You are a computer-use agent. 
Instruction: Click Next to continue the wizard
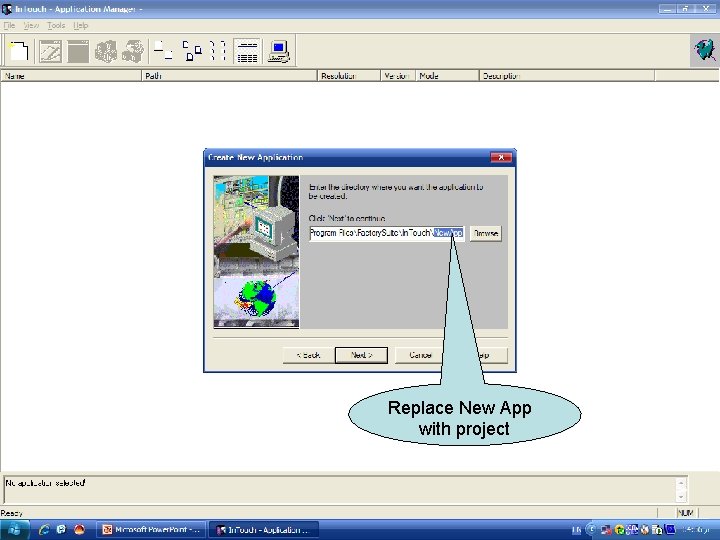361,355
